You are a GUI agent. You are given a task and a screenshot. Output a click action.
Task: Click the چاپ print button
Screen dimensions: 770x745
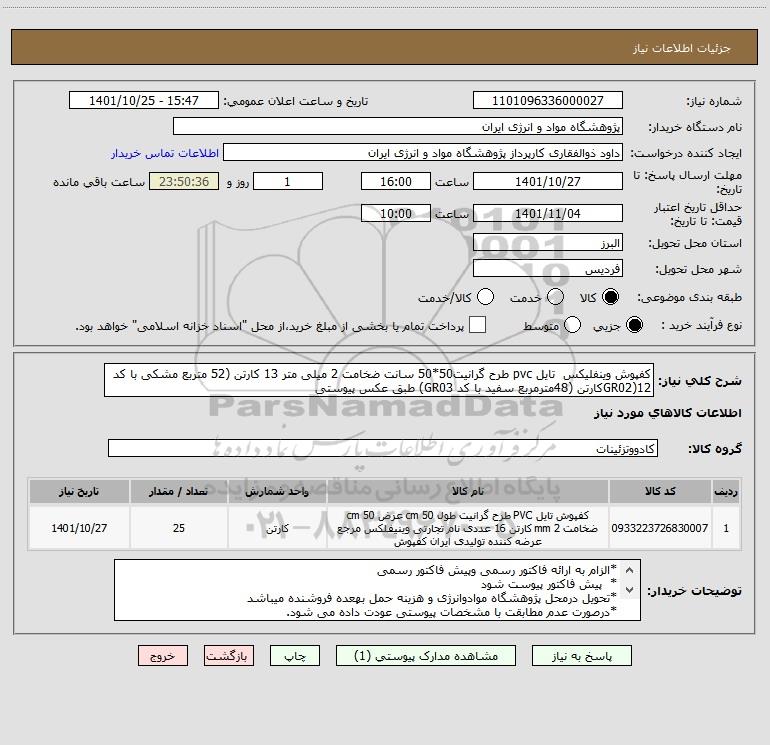pyautogui.click(x=295, y=656)
